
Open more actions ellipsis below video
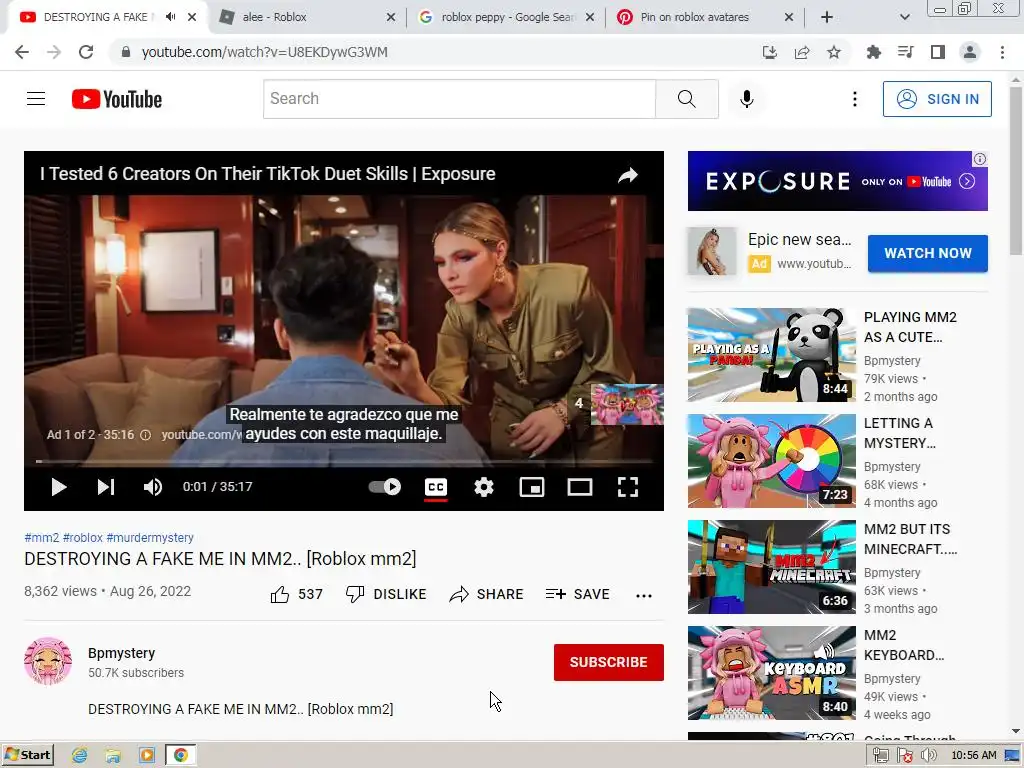click(x=644, y=596)
